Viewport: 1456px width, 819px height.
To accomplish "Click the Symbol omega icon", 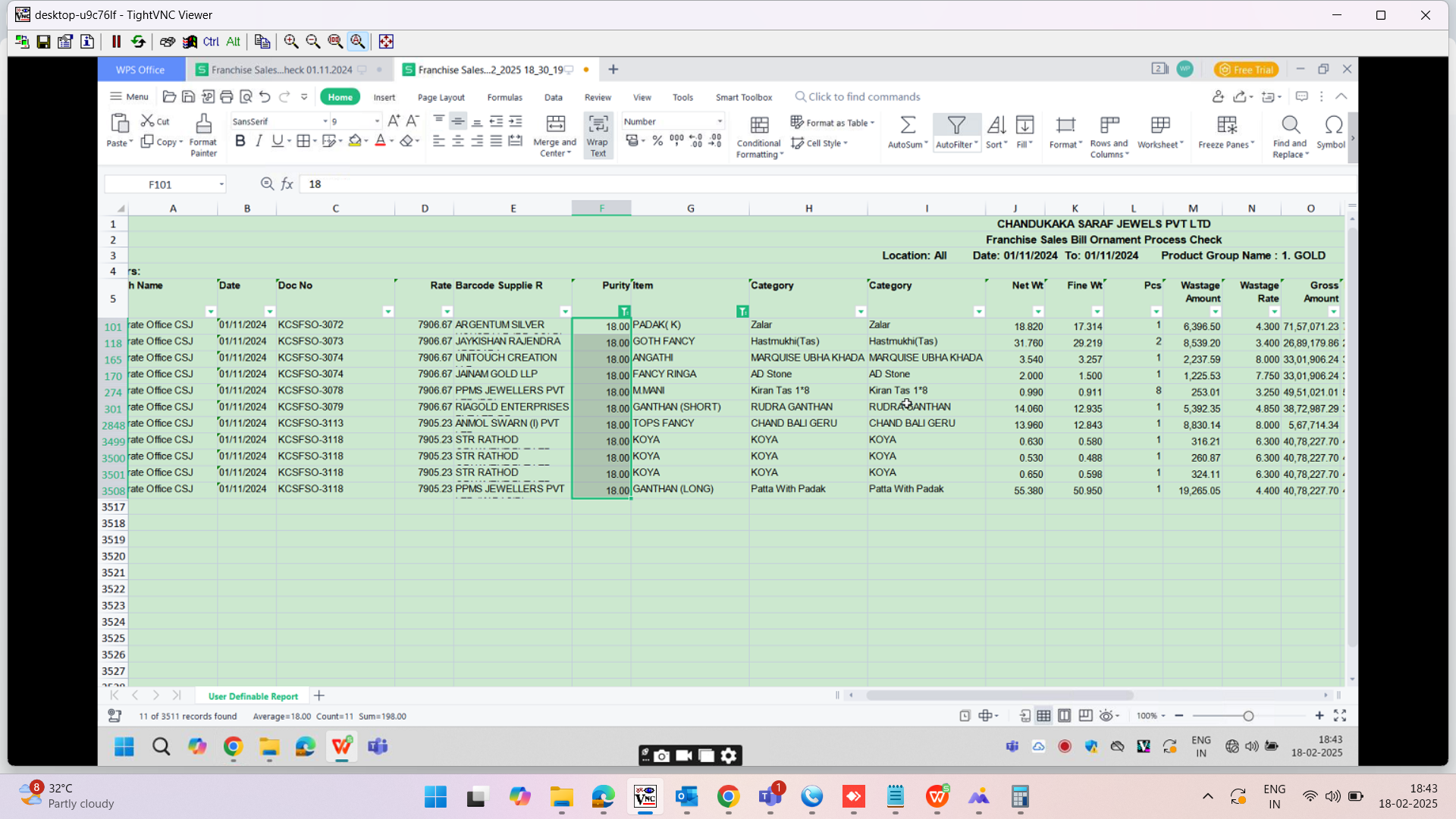I will [x=1333, y=124].
